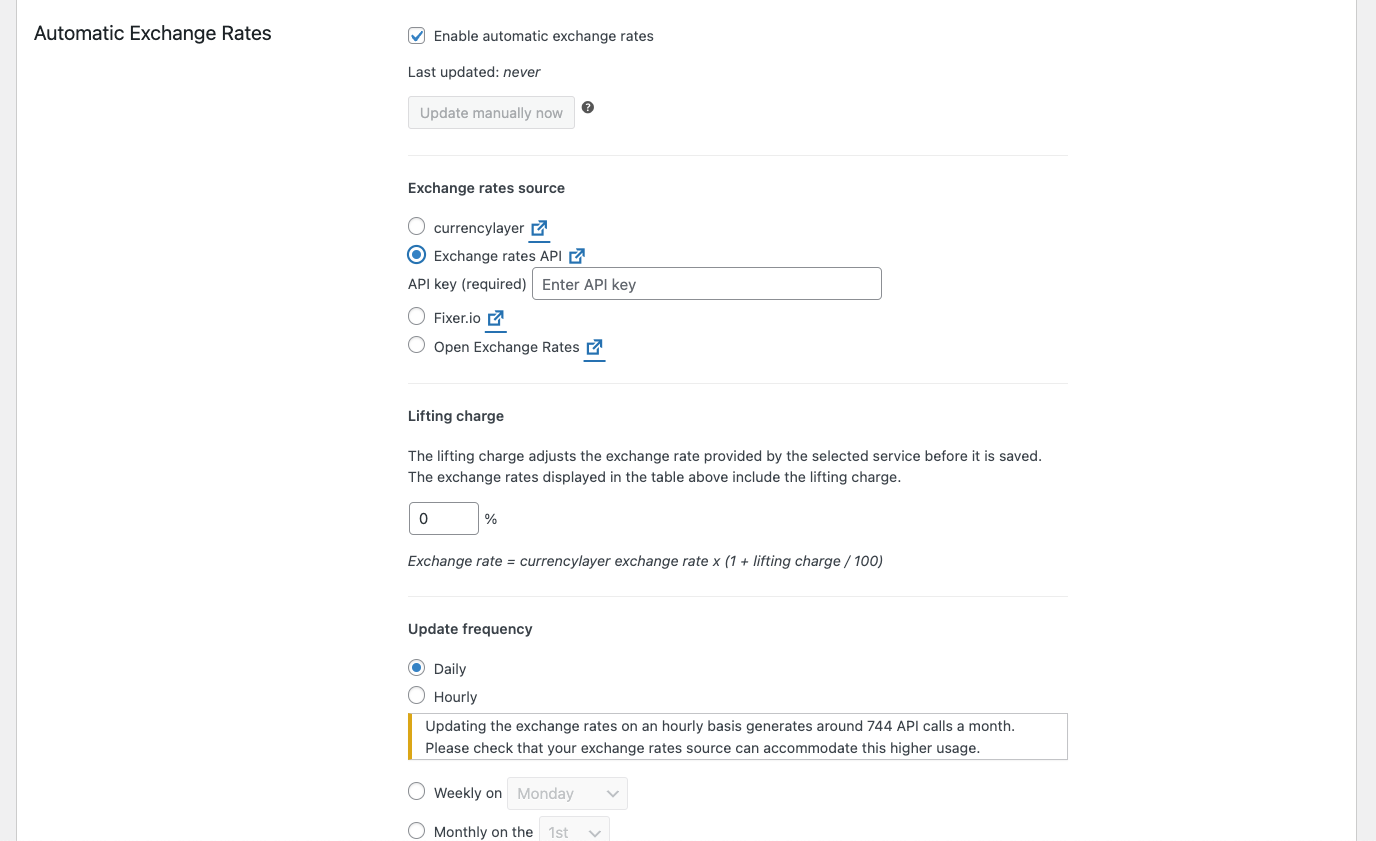Click the hourly API usage warning notice

click(x=737, y=736)
